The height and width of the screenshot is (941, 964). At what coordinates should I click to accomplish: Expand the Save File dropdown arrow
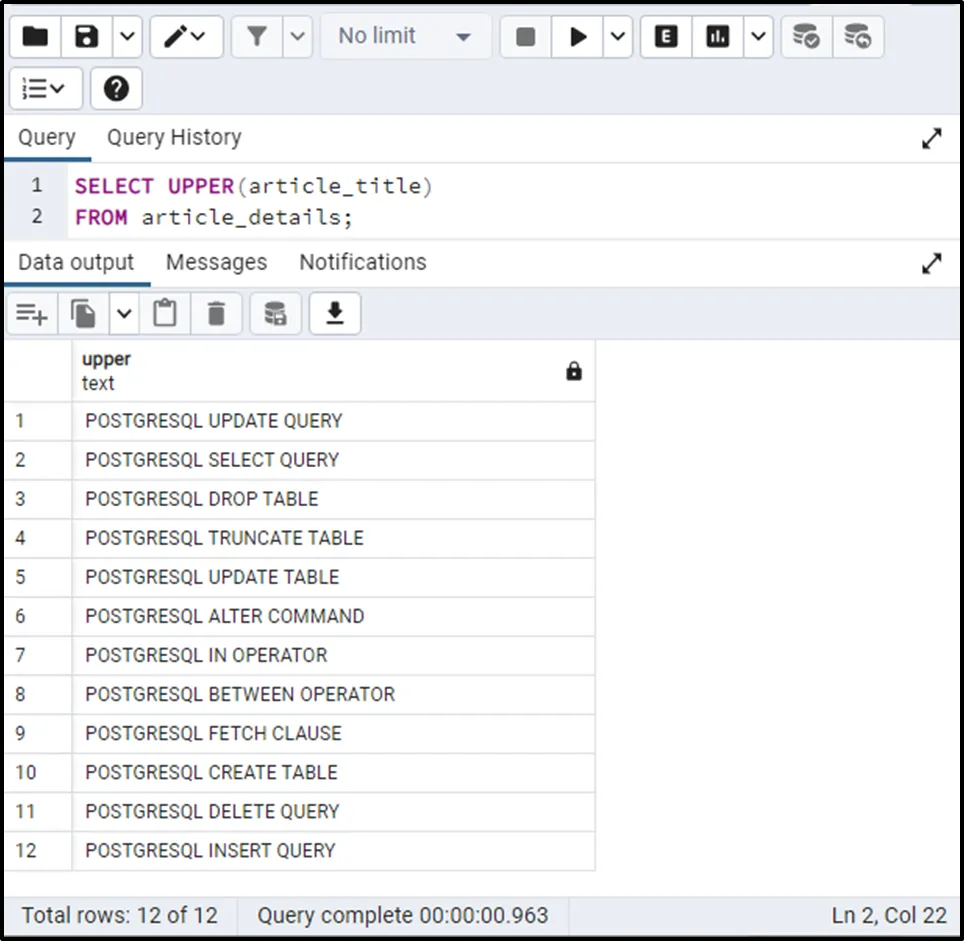click(x=127, y=37)
